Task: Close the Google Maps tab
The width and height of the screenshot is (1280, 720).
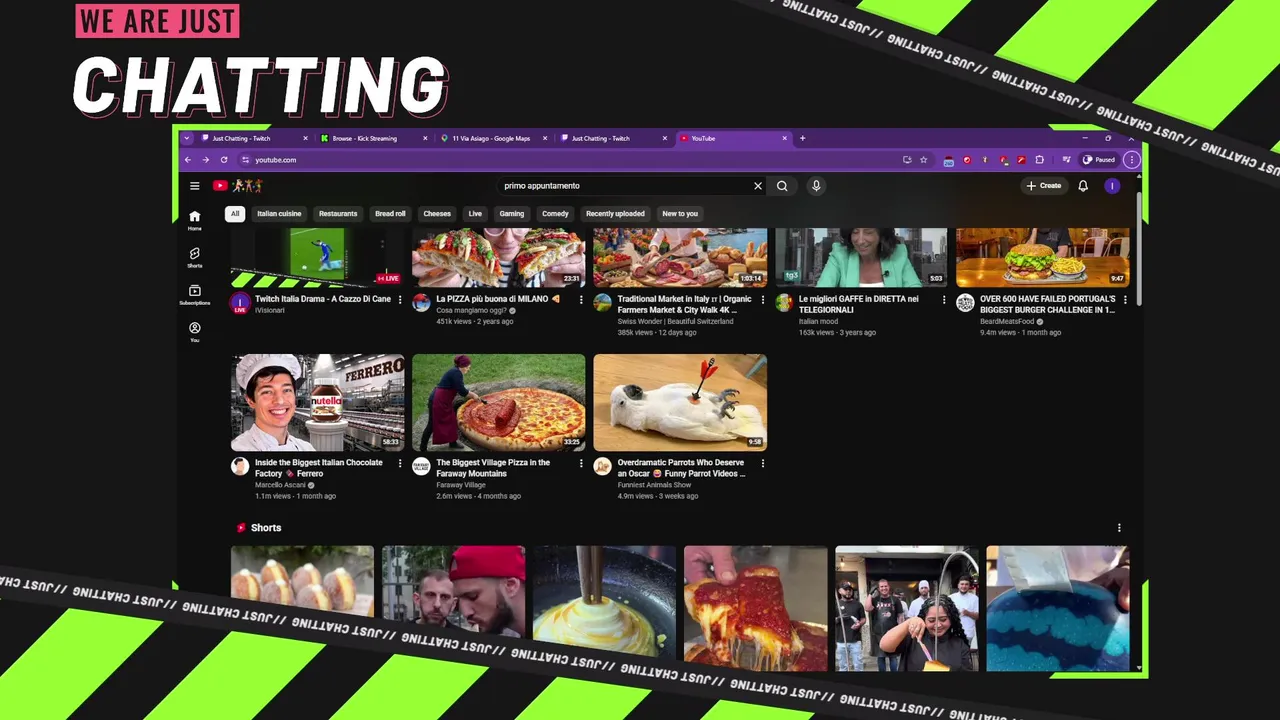Action: (545, 138)
